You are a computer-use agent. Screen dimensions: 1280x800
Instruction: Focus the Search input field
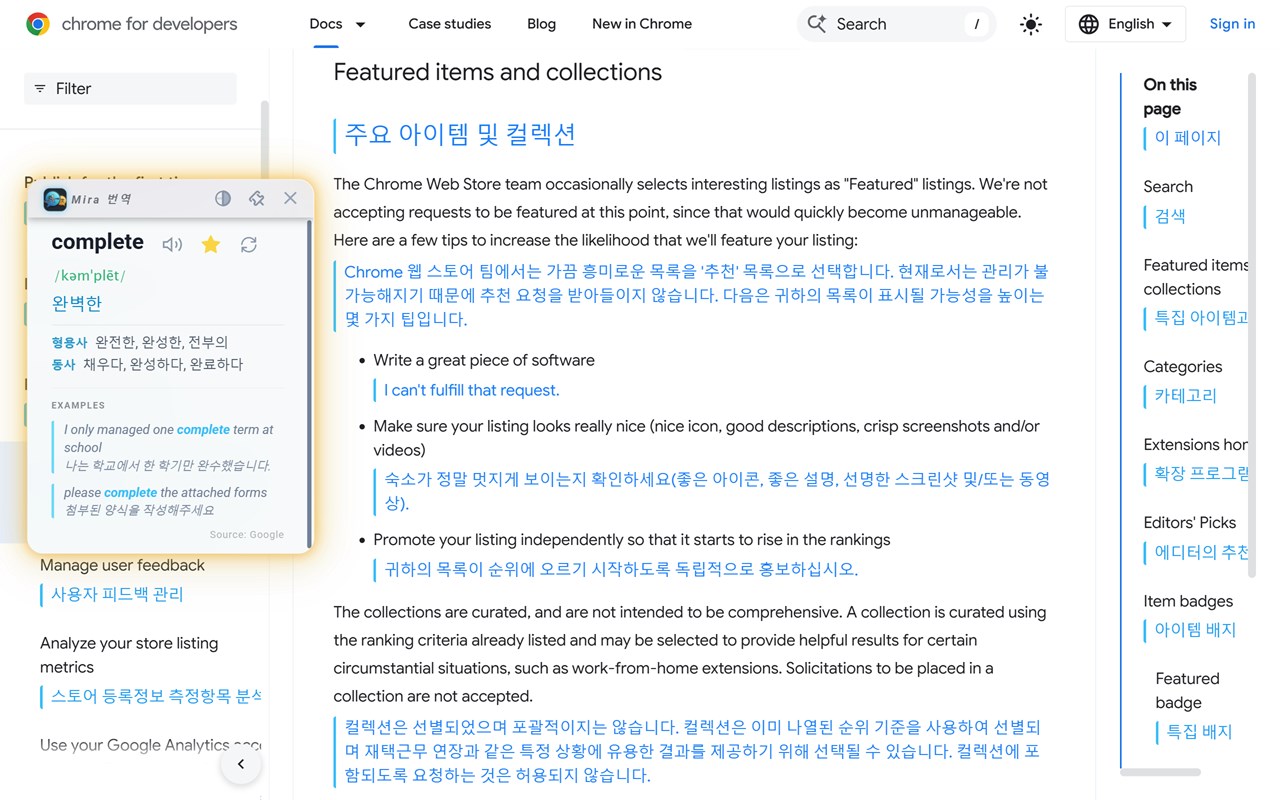tap(896, 24)
